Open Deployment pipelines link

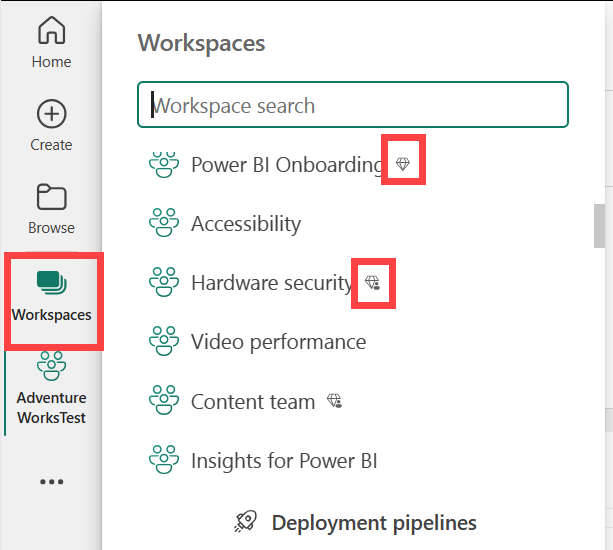click(x=373, y=522)
